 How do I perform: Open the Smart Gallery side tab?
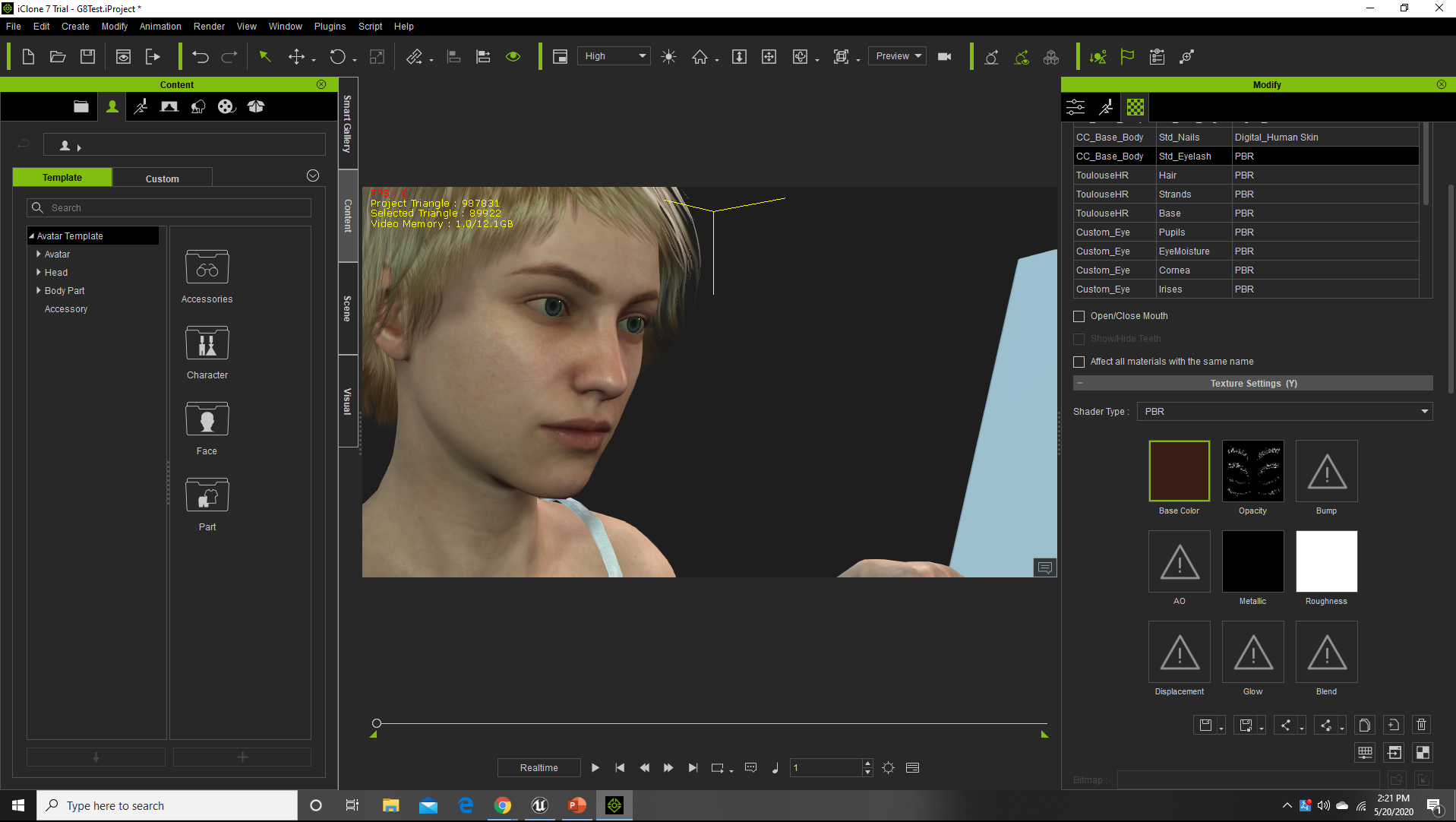click(348, 124)
